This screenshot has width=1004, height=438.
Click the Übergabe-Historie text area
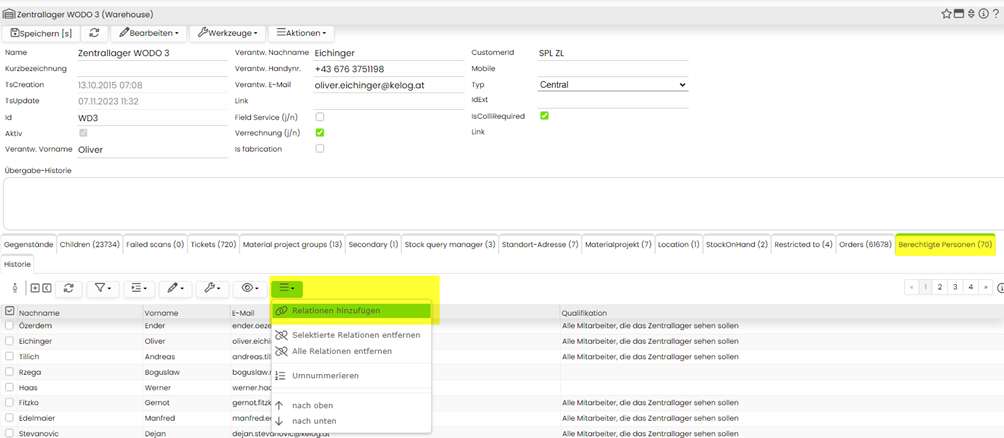pos(502,204)
